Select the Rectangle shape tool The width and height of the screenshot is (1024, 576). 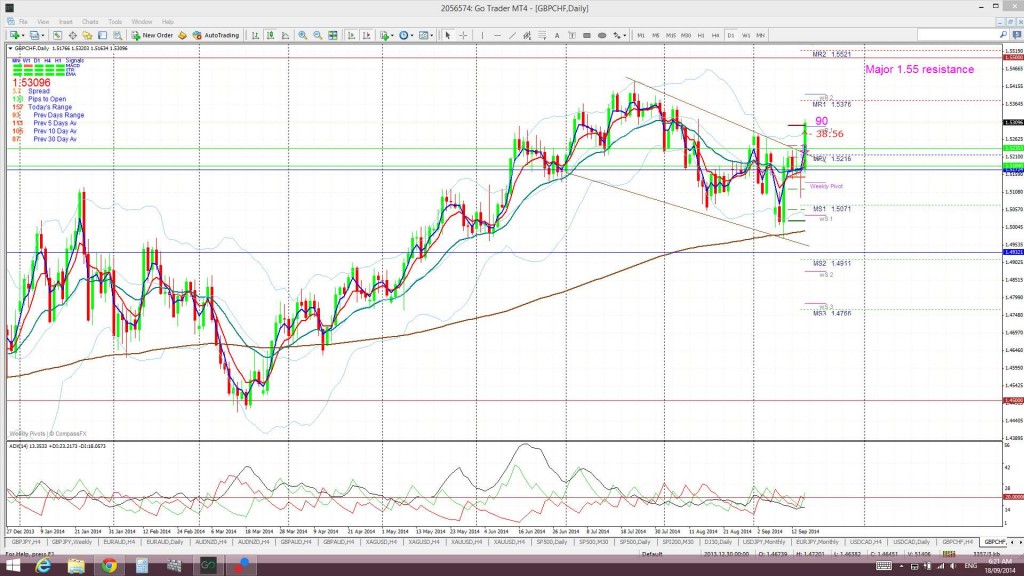click(x=587, y=35)
